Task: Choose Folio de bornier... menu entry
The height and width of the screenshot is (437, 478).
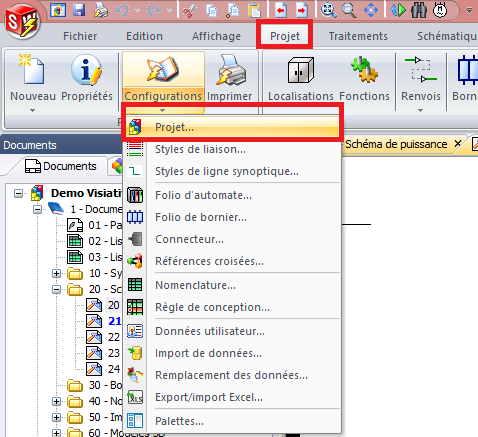Action: 232,217
